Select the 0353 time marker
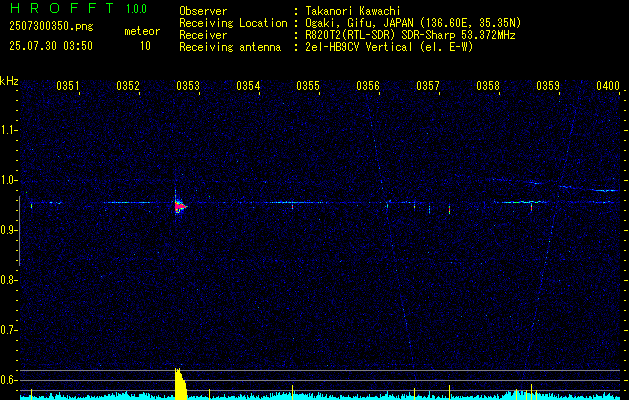The height and width of the screenshot is (400, 629). point(188,85)
